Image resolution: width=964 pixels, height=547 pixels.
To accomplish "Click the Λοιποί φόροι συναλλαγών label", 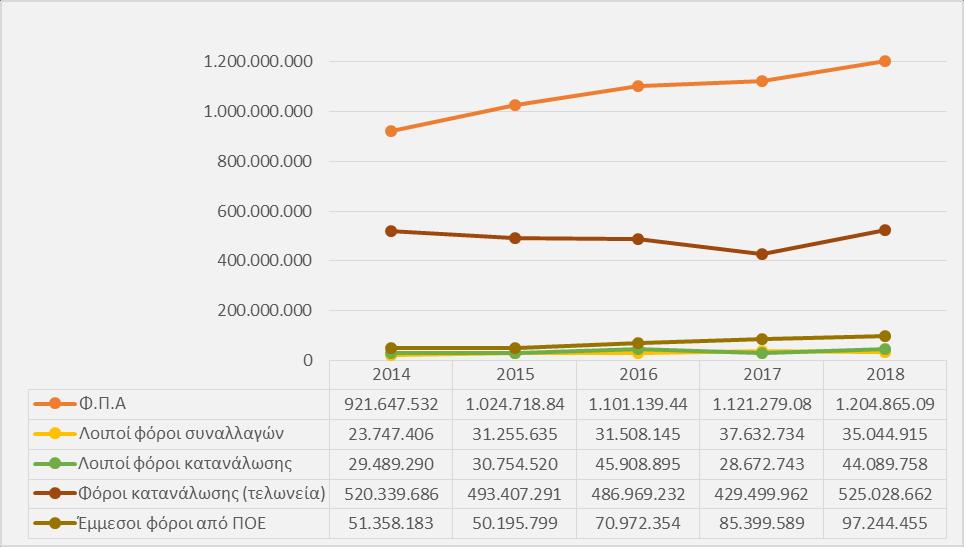I will coord(181,433).
